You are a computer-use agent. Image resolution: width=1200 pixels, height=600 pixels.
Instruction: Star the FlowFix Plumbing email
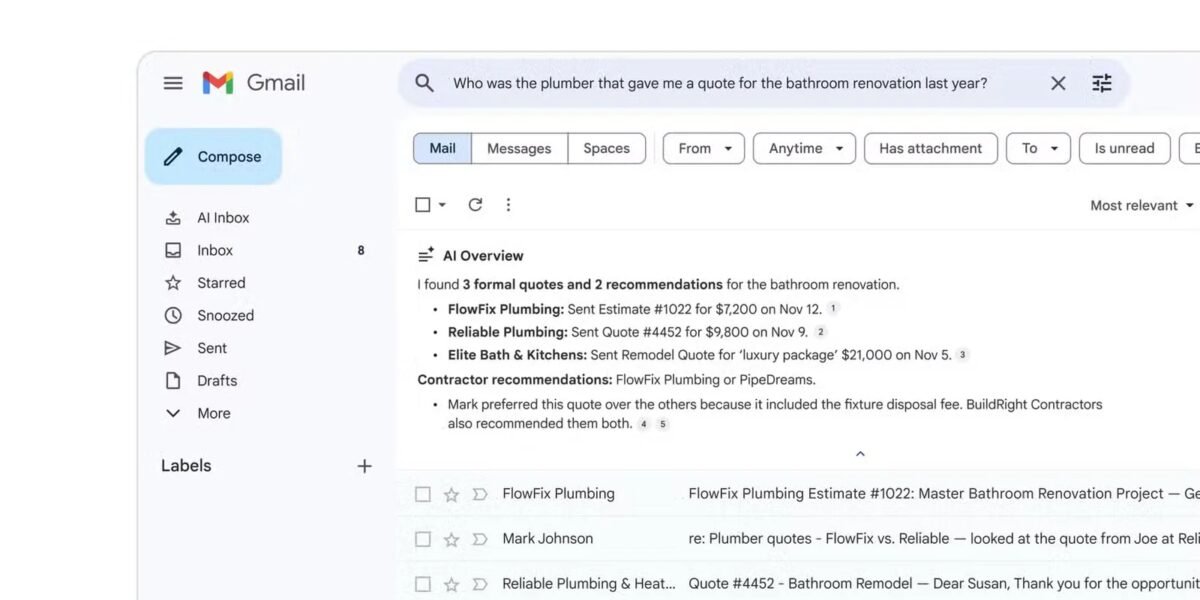[451, 494]
